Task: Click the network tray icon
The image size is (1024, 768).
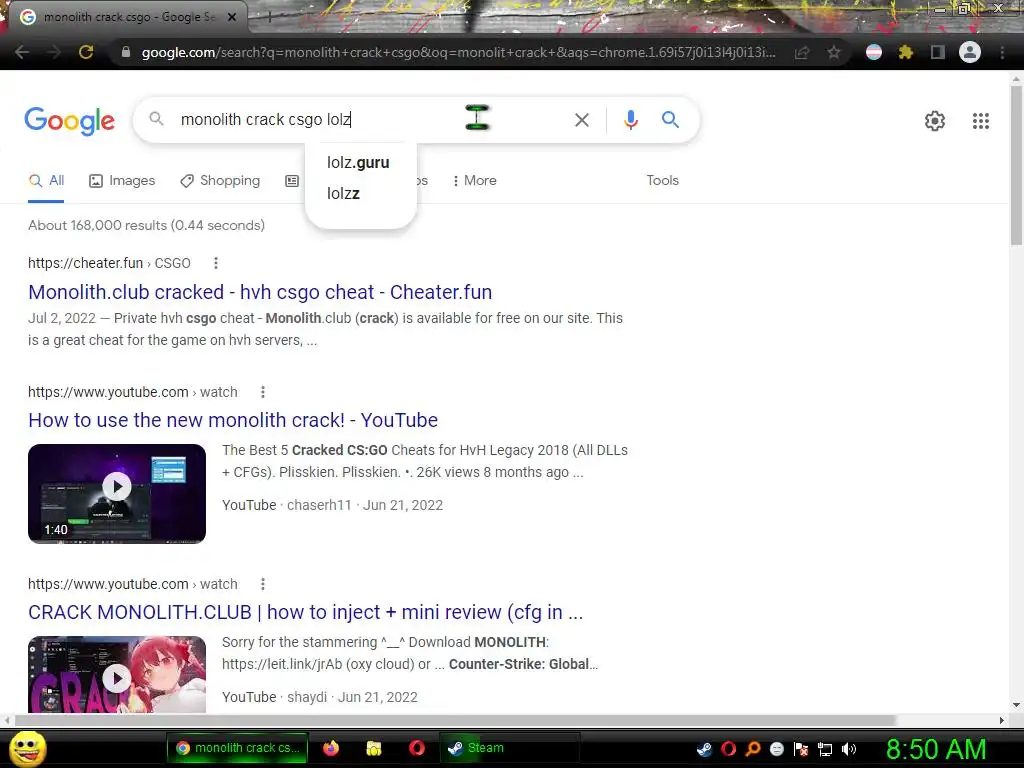Action: [x=825, y=749]
